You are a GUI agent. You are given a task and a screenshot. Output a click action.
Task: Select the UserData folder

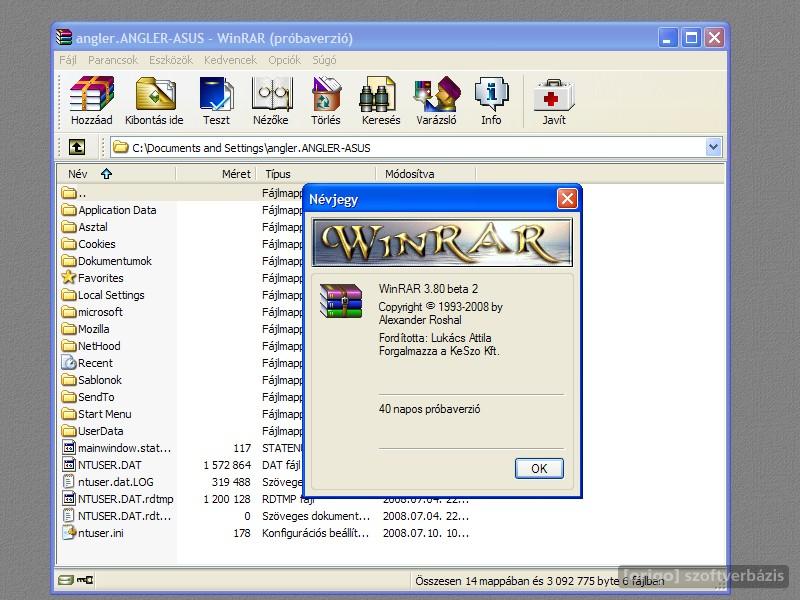92,431
